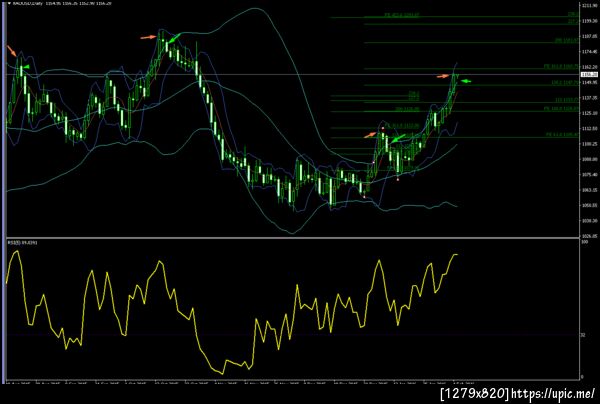Click the 1174.46 price axis label
This screenshot has width=600, height=404.
coord(589,52)
